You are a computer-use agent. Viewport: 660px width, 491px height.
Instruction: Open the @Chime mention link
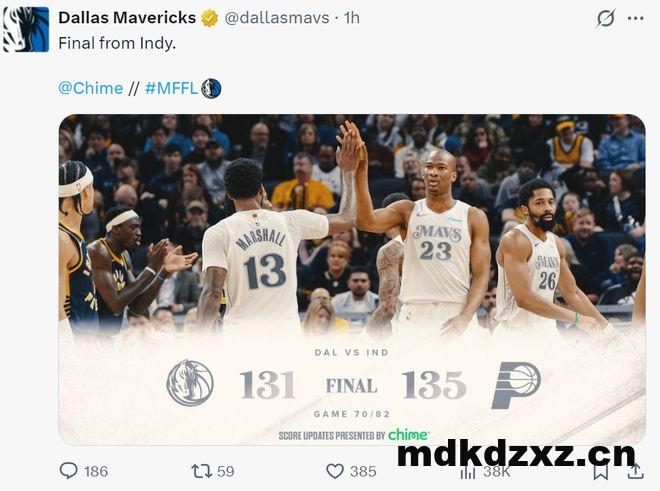(91, 88)
